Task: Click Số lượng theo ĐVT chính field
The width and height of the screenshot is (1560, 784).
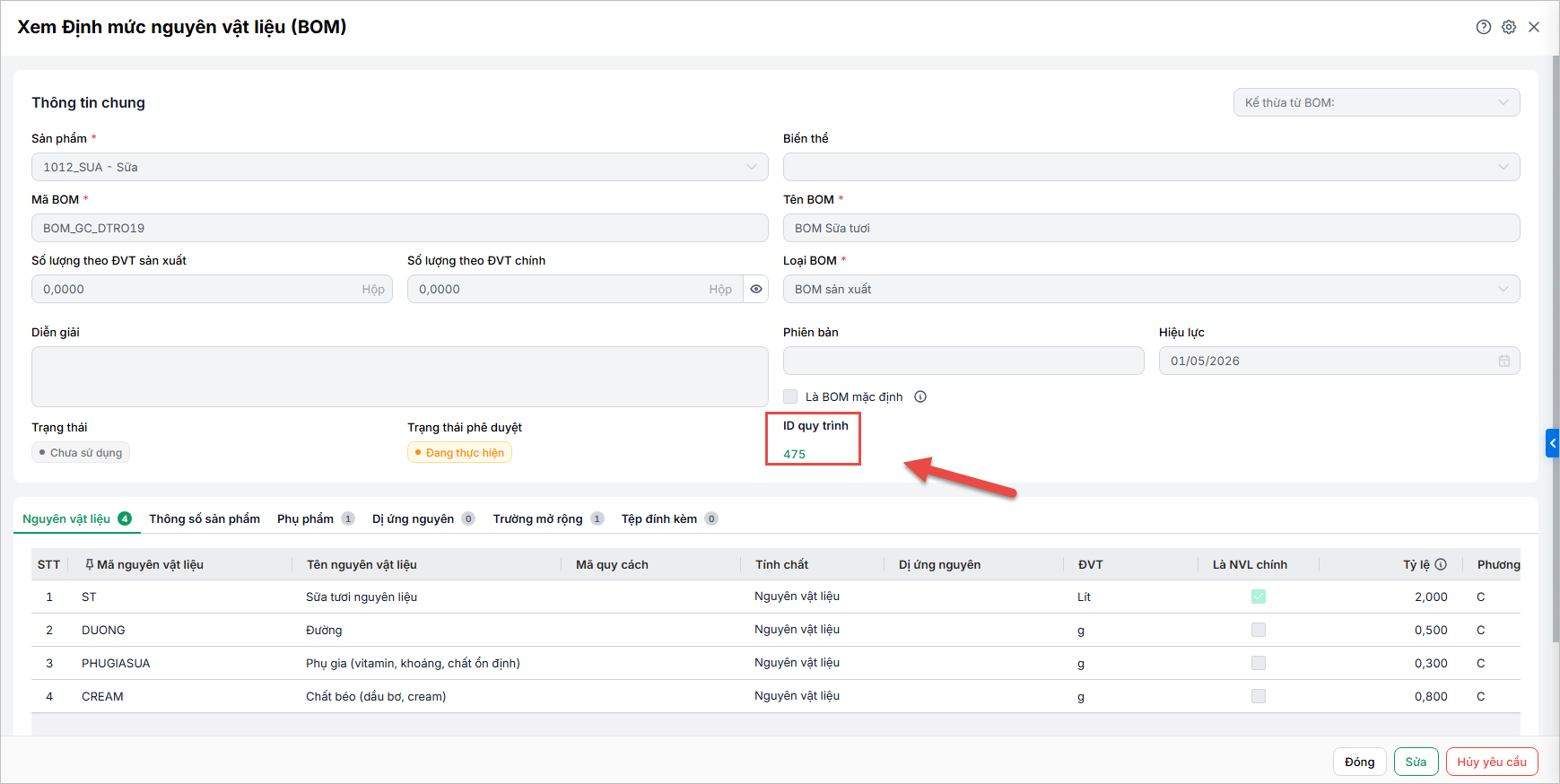Action: (575, 289)
